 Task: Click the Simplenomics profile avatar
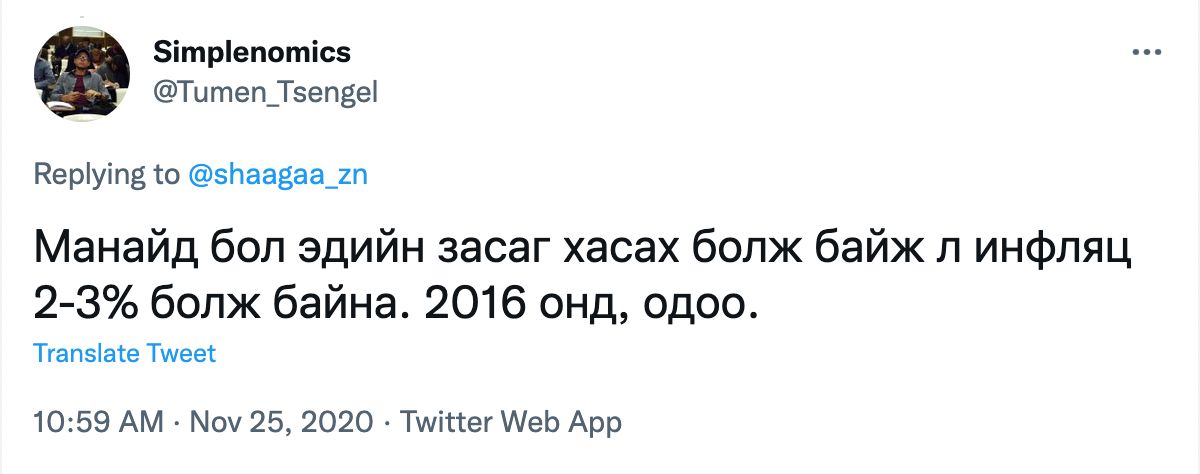point(82,72)
